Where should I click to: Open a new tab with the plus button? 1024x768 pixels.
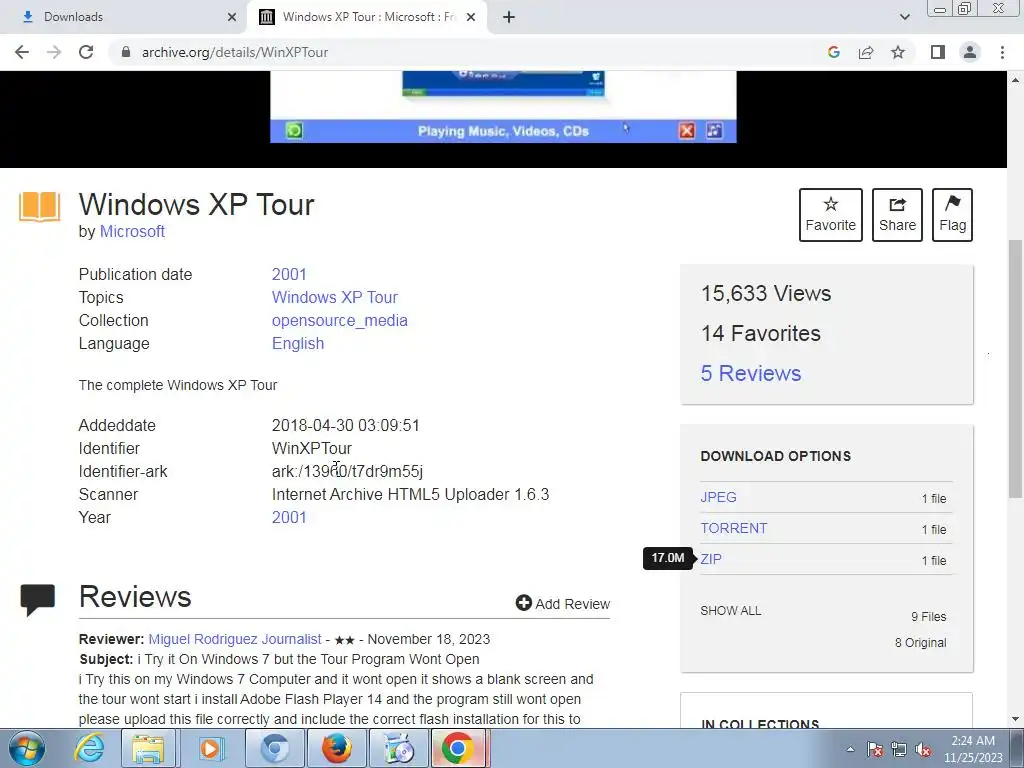509,17
